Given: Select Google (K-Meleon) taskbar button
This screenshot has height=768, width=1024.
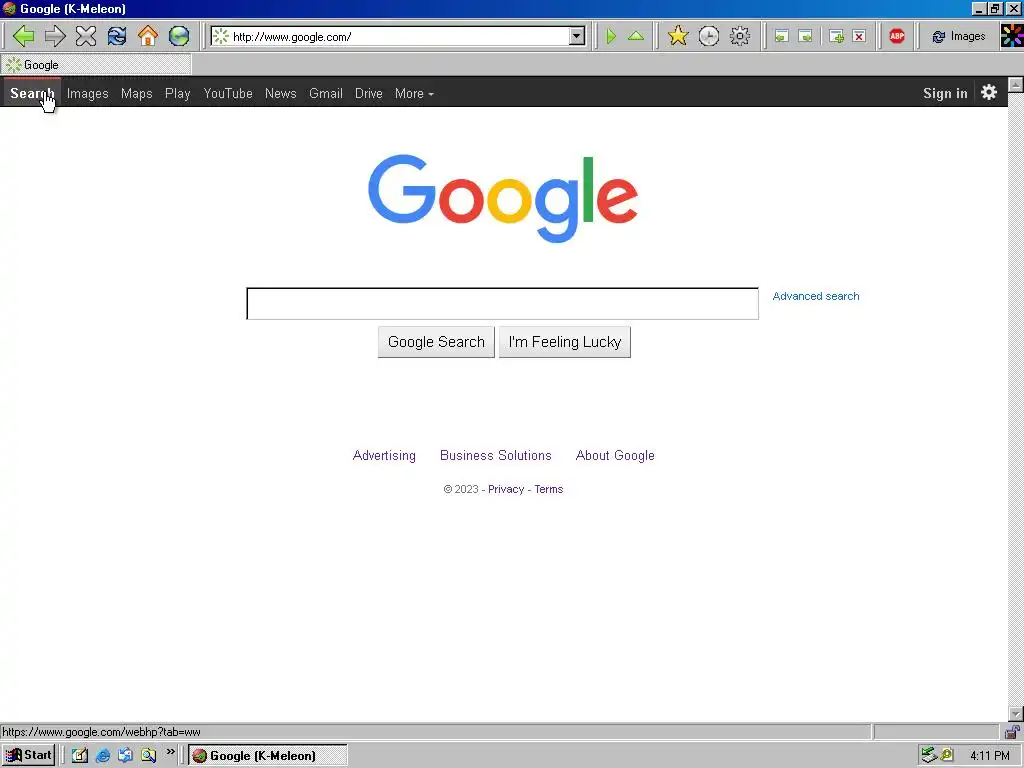Looking at the screenshot, I should (x=268, y=756).
